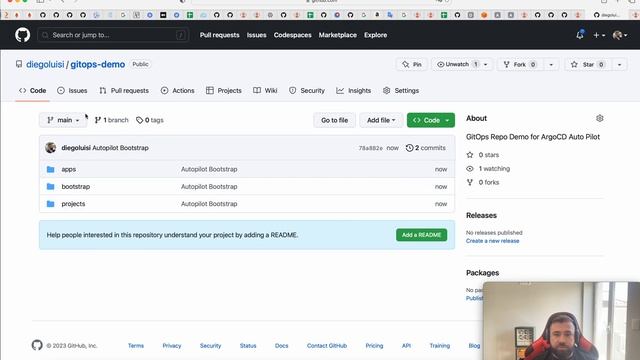
Task: Switch to the repository Issues tab
Action: coord(72,91)
